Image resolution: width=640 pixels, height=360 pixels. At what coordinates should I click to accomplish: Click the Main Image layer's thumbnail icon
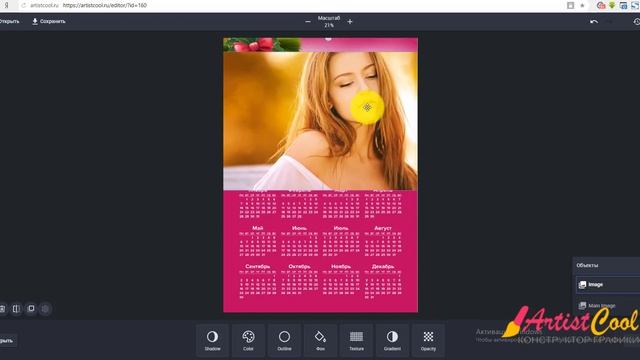[x=582, y=305]
